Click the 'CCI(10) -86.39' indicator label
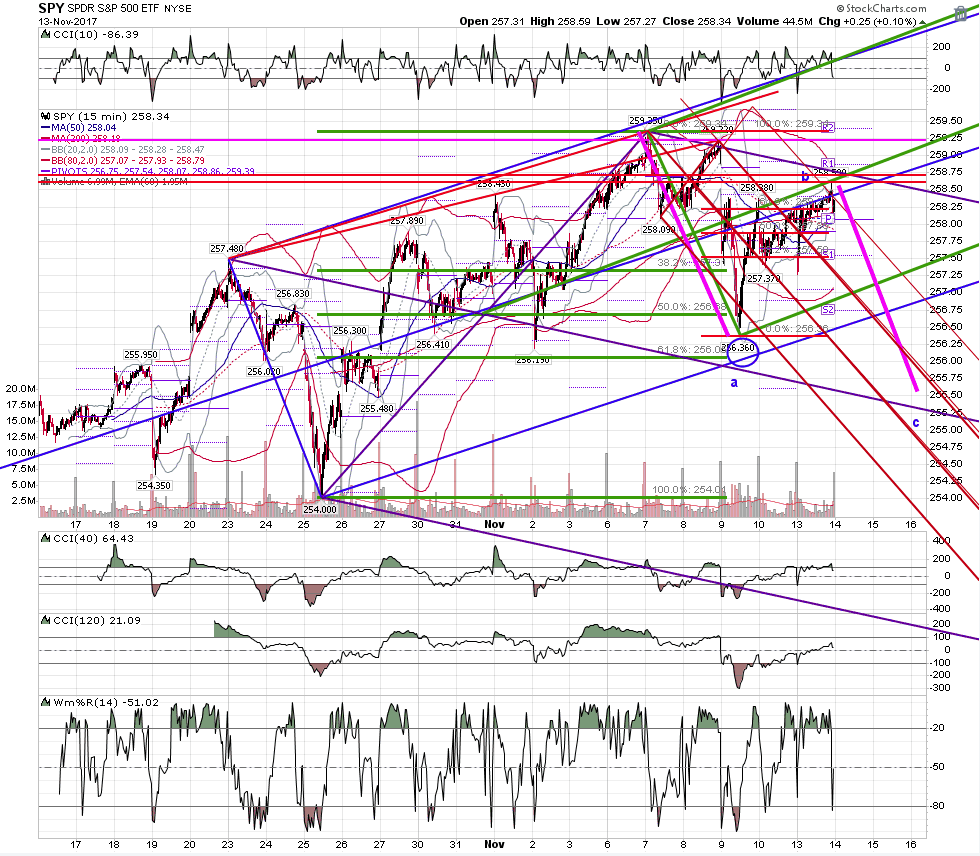The height and width of the screenshot is (856, 980). tap(96, 35)
